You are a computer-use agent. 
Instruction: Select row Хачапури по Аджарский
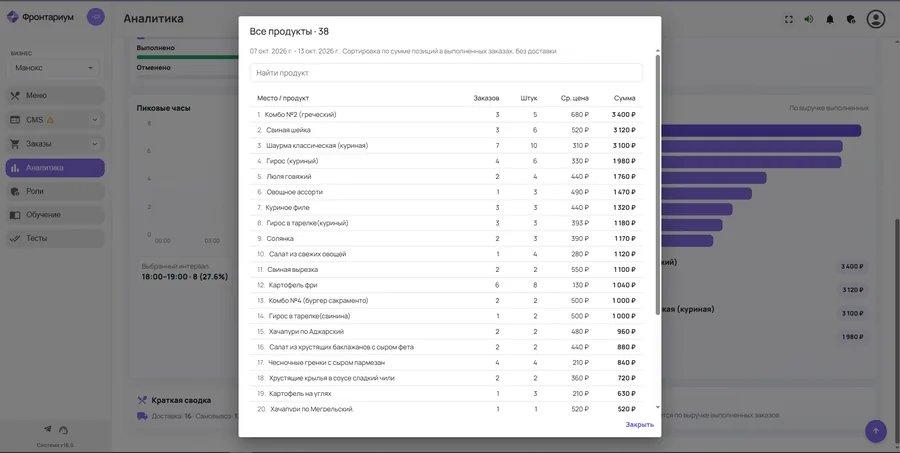447,331
